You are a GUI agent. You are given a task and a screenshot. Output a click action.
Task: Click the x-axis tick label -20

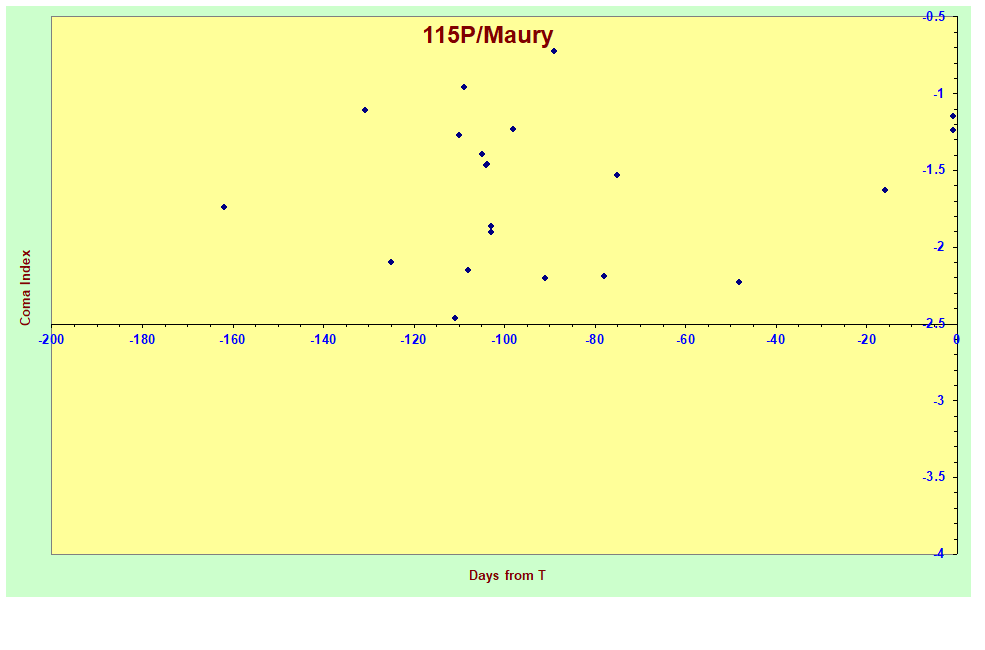(866, 340)
